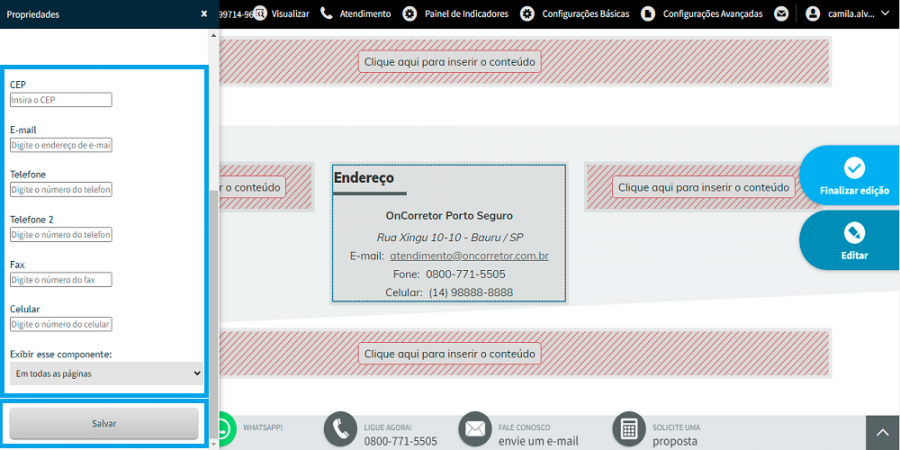Click the panel scroll-up arrow
Screen dimensions: 900x450
pos(214,36)
